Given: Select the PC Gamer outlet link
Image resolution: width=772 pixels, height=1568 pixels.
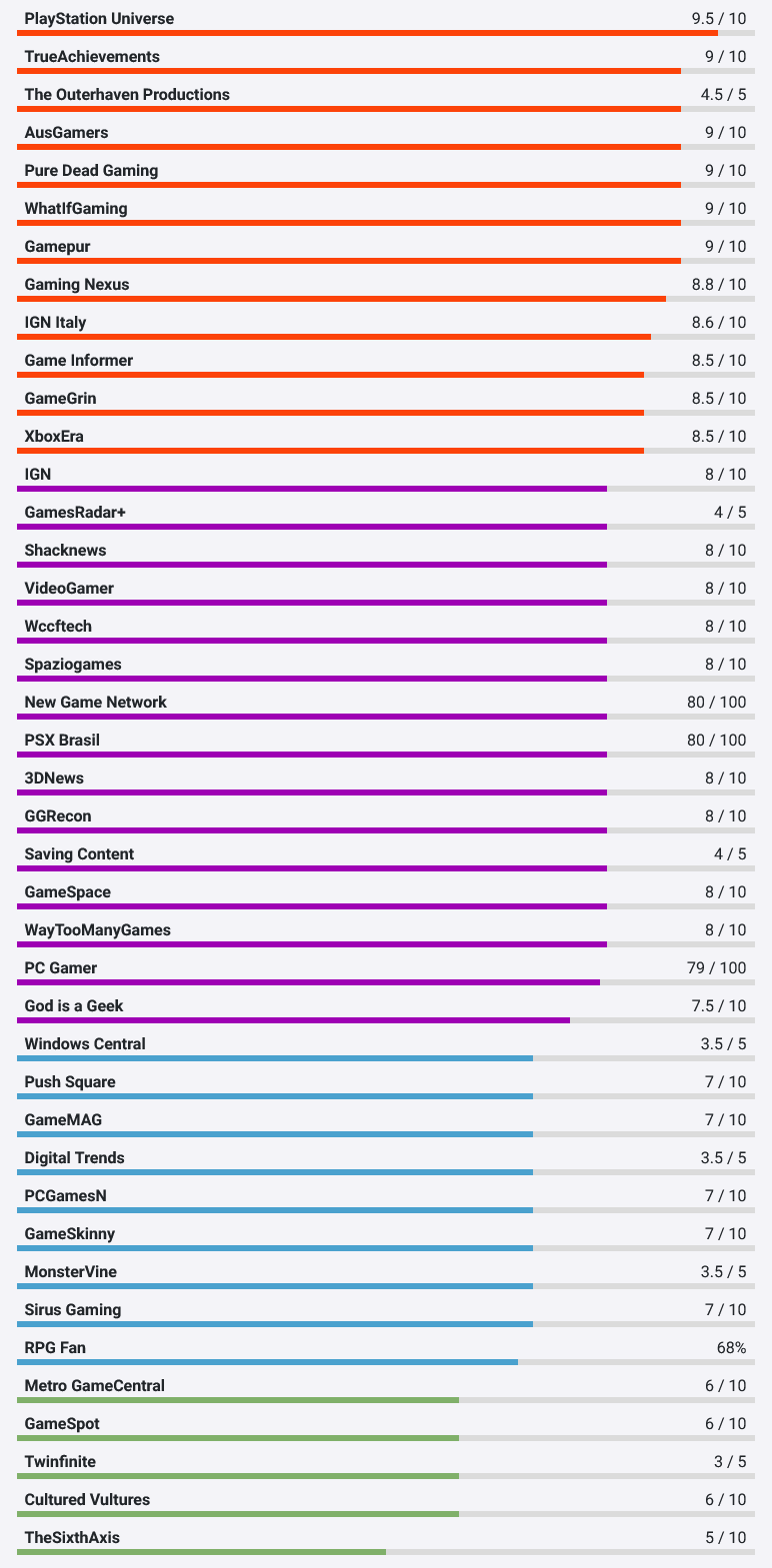Looking at the screenshot, I should (x=61, y=968).
